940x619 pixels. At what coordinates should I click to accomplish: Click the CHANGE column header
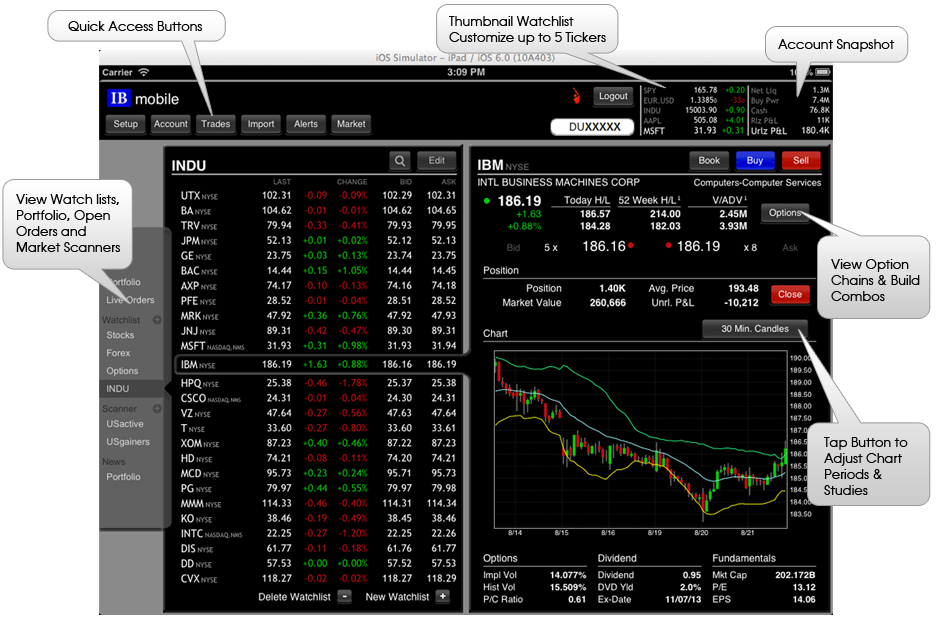point(352,182)
